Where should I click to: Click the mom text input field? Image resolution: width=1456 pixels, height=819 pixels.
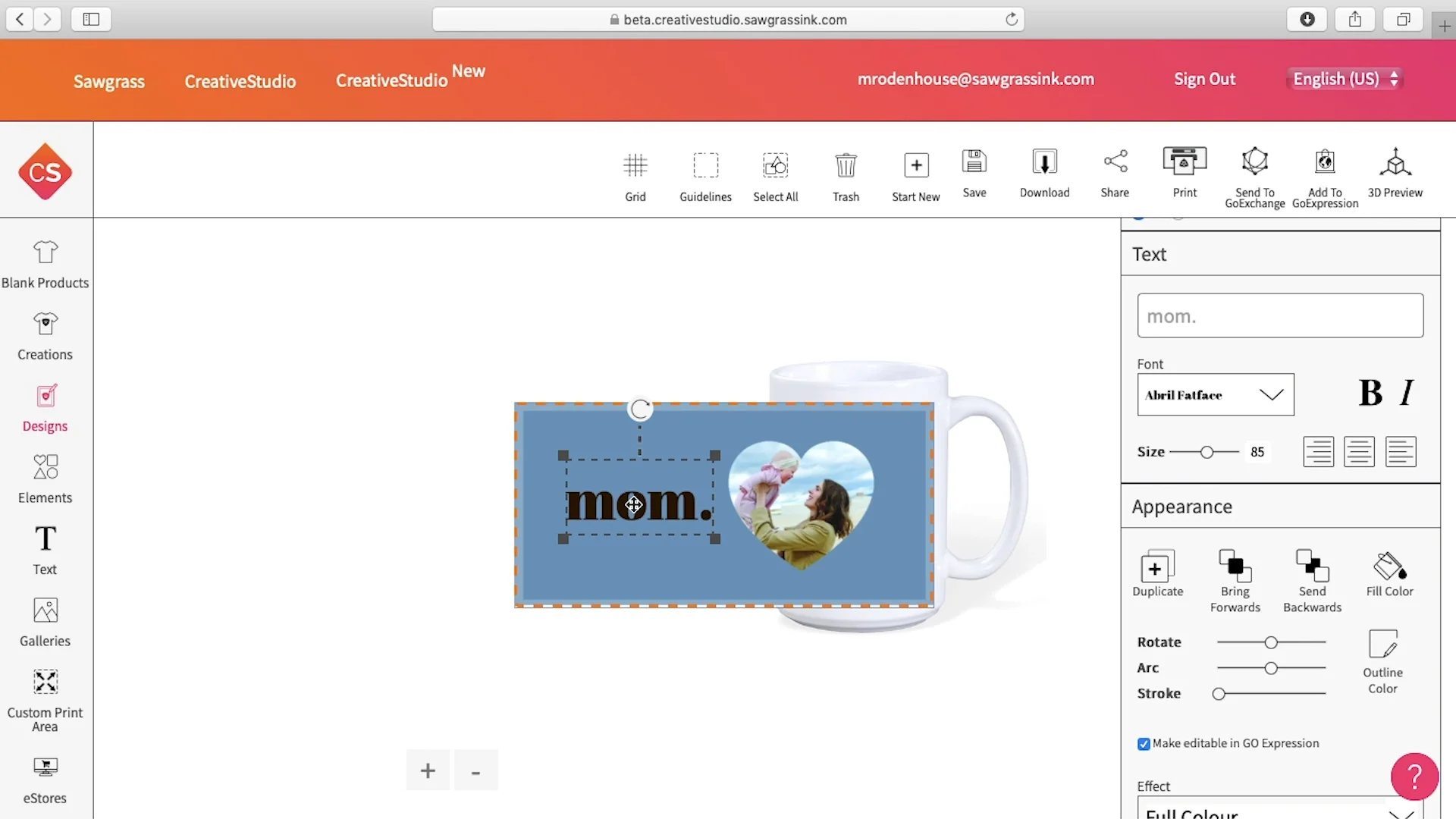point(1280,315)
